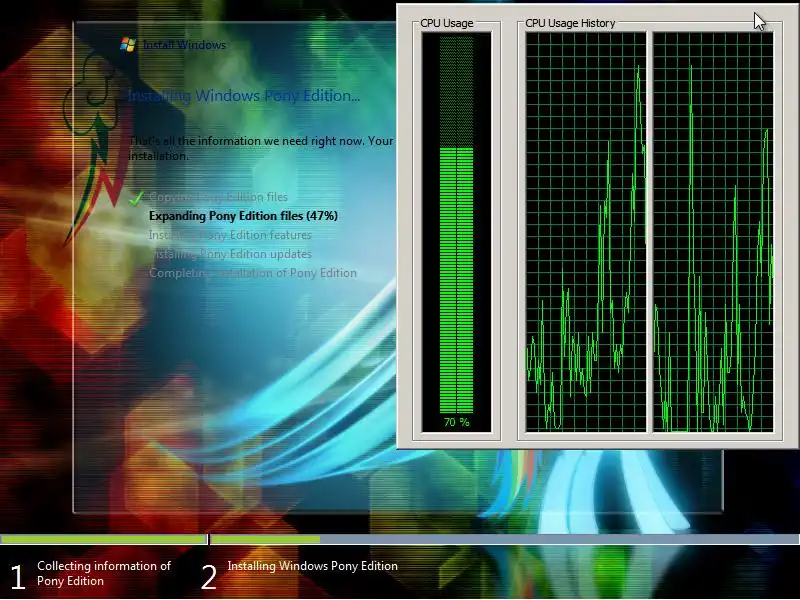Click the 'Install Windows' title text
Viewport: 800px width, 600px height.
(x=184, y=45)
